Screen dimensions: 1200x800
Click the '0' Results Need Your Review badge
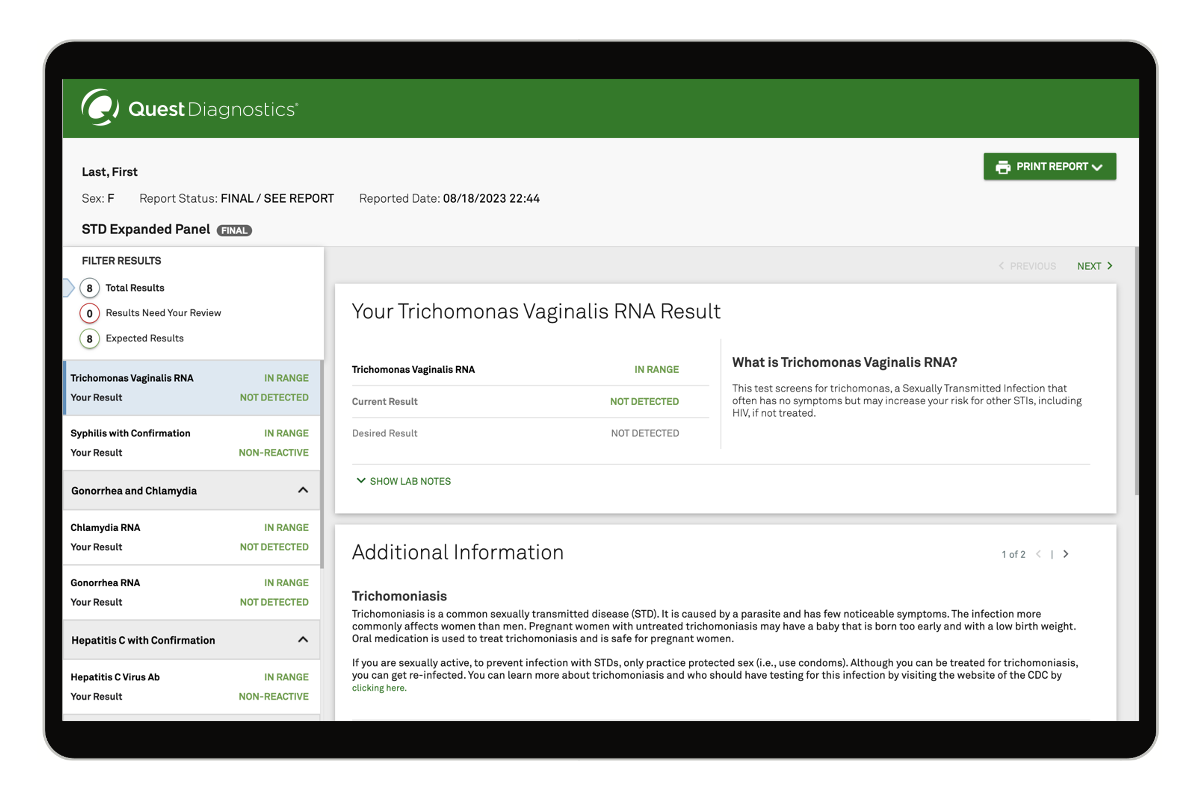[x=89, y=313]
